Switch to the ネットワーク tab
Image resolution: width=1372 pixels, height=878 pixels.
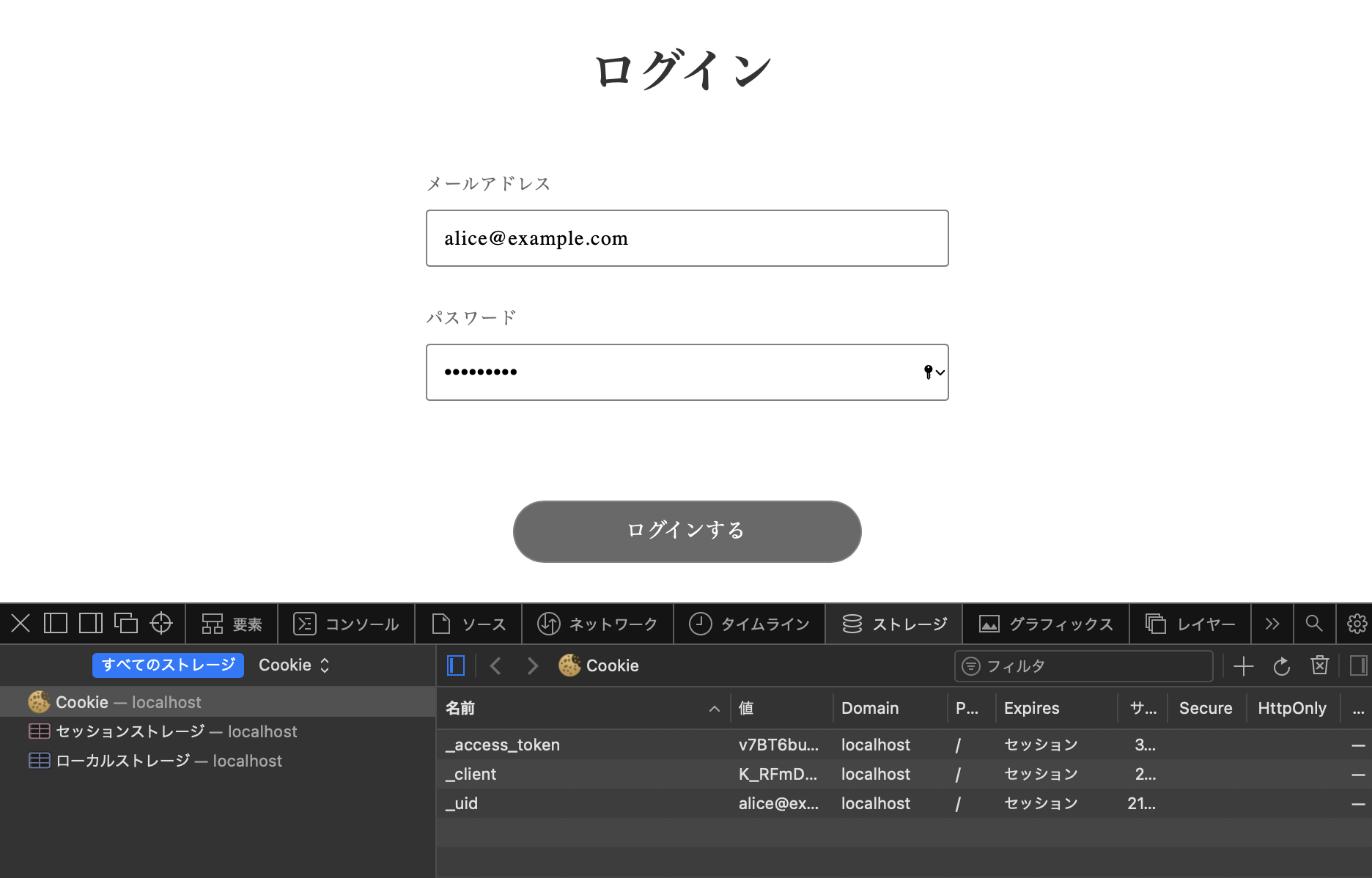(598, 624)
